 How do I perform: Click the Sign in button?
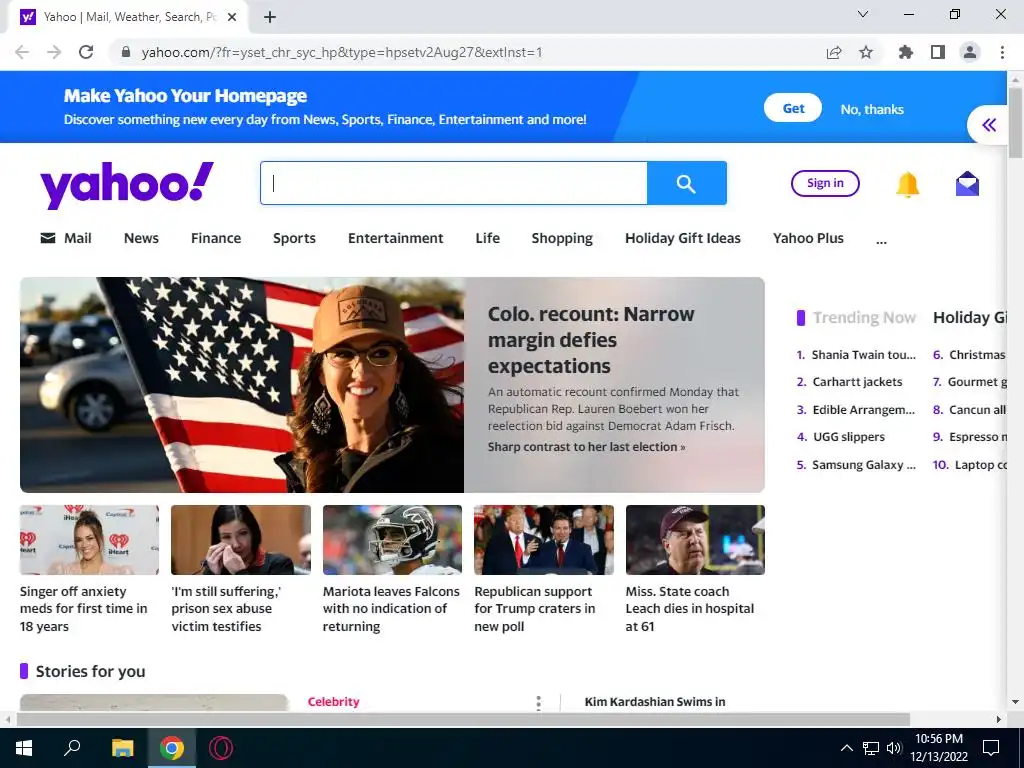825,183
